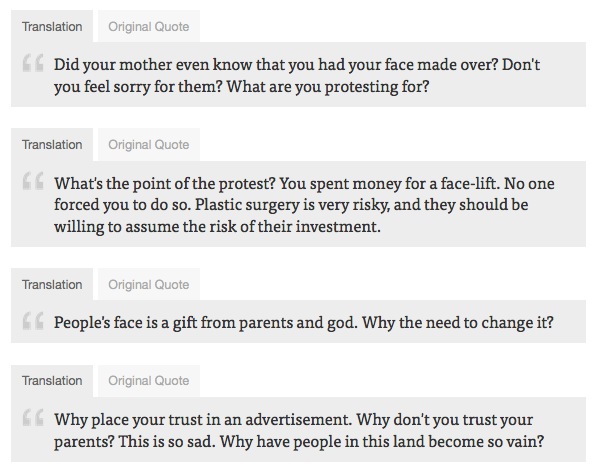This screenshot has width=603, height=473.
Task: Select Translation tab above the advertisement quote
Action: (52, 381)
